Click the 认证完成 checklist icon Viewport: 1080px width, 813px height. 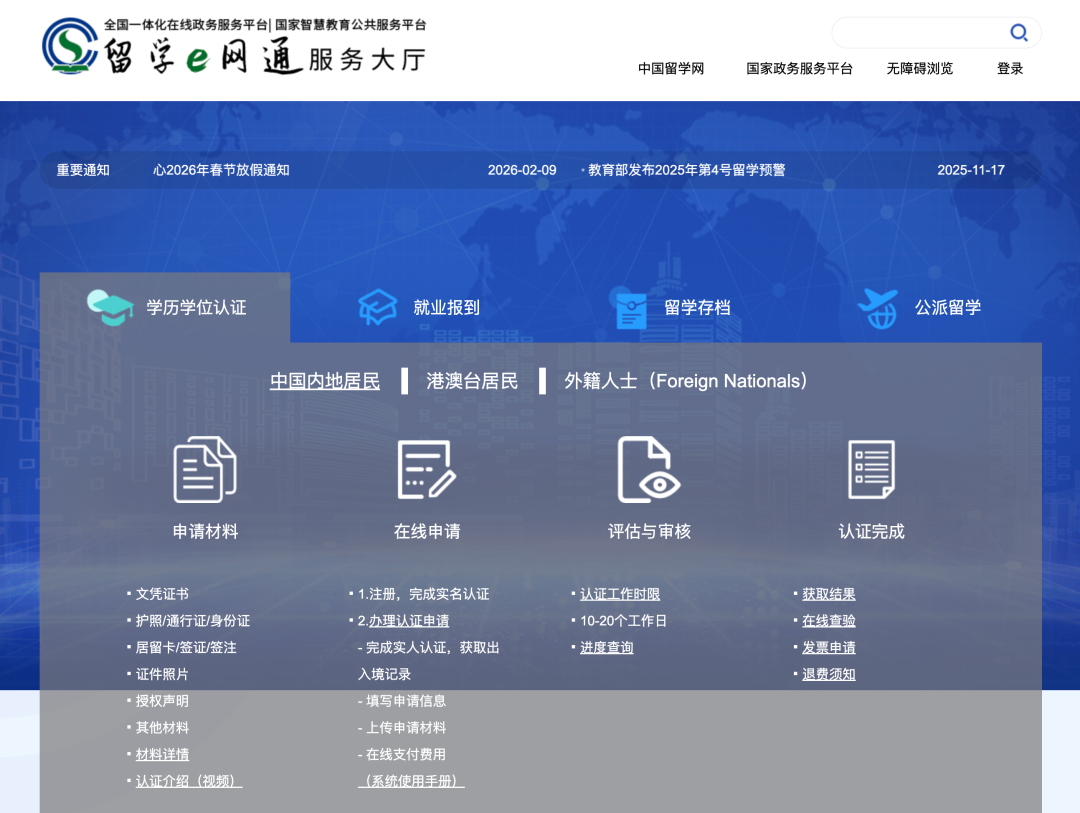click(870, 470)
